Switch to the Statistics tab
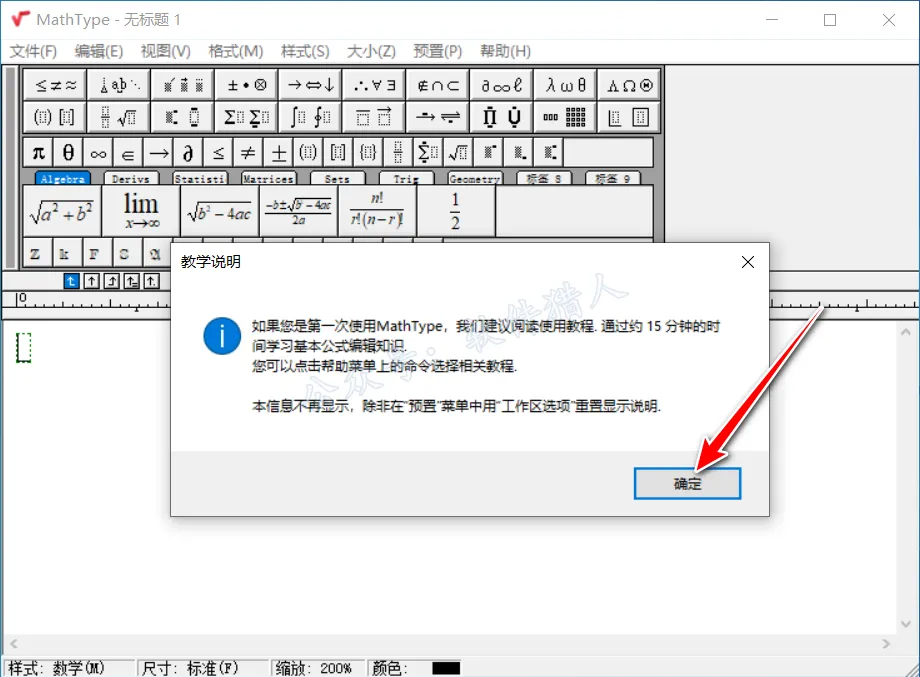920x677 pixels. click(199, 178)
